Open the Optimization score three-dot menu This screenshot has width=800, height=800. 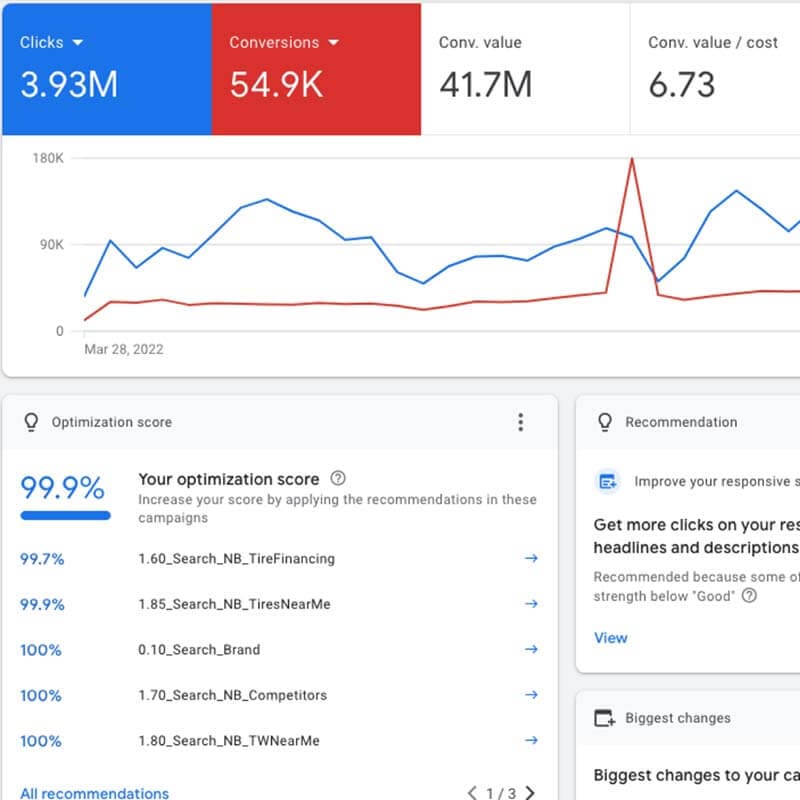tap(520, 422)
